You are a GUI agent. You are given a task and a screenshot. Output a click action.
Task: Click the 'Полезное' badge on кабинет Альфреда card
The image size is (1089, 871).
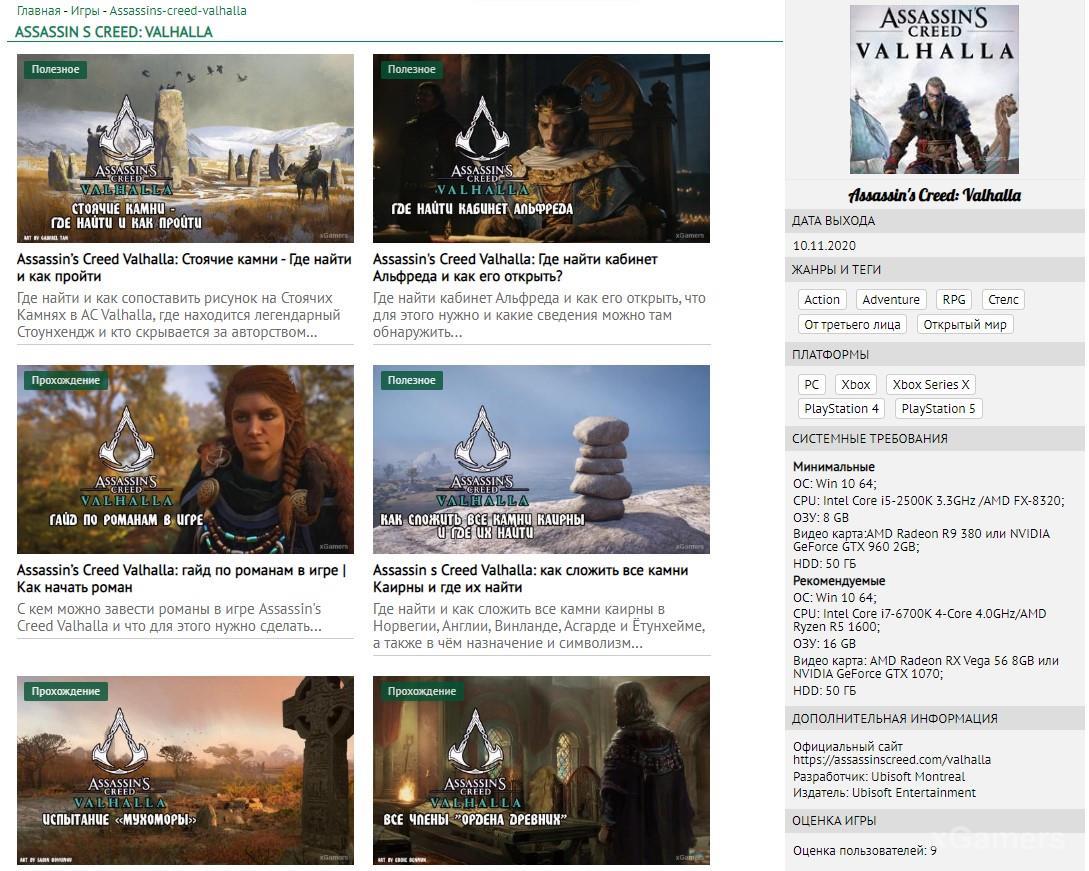pyautogui.click(x=411, y=69)
